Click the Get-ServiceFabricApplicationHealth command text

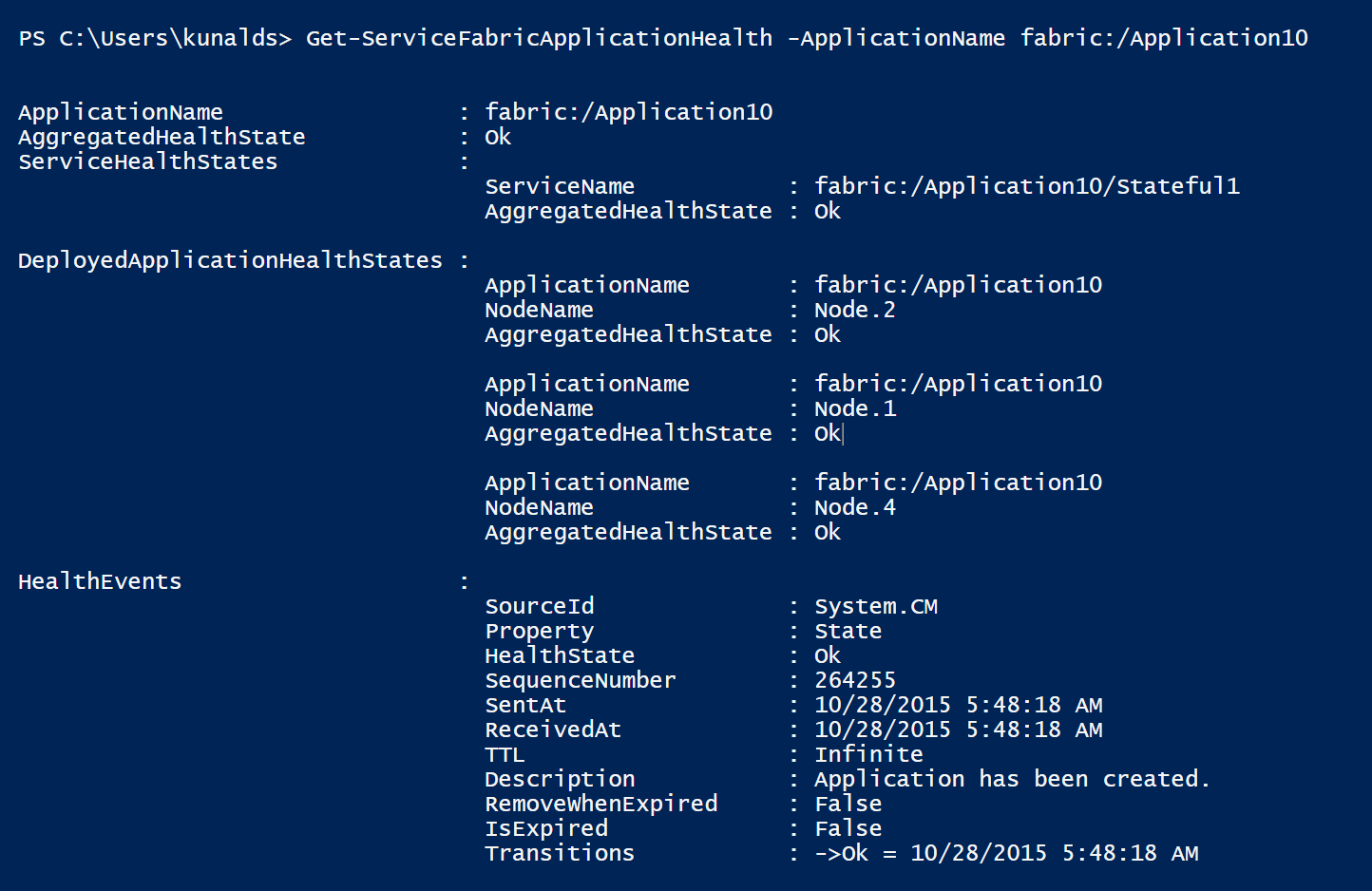(539, 38)
